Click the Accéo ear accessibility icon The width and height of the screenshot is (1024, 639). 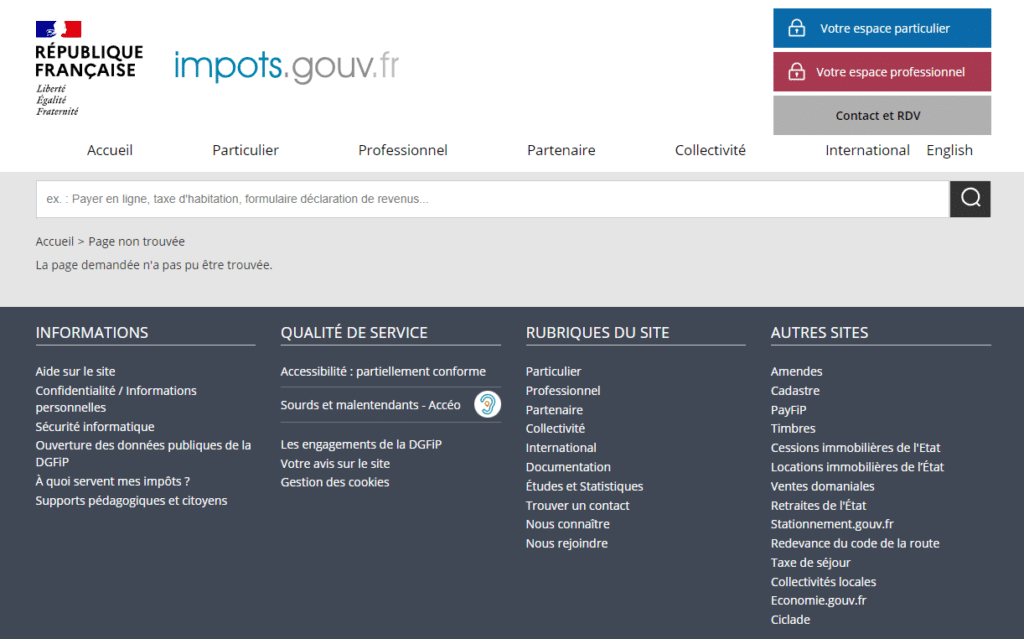[x=487, y=404]
